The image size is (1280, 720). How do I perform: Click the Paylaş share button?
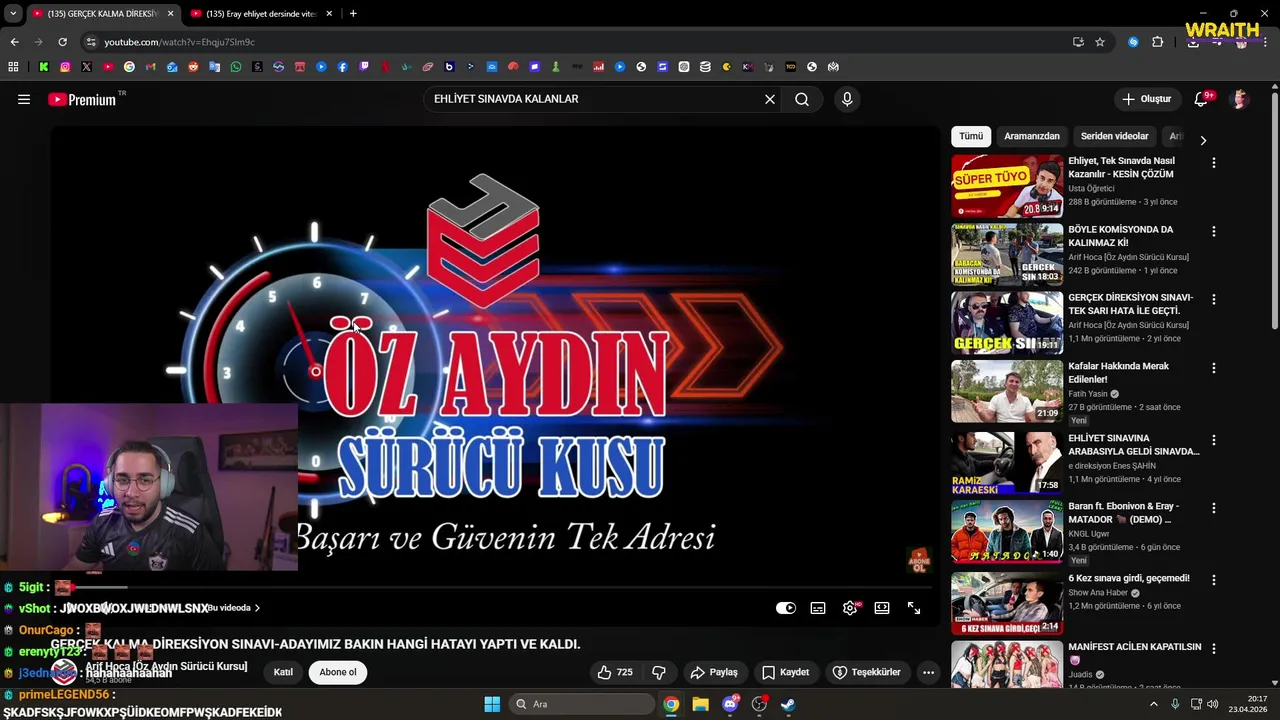[x=714, y=672]
